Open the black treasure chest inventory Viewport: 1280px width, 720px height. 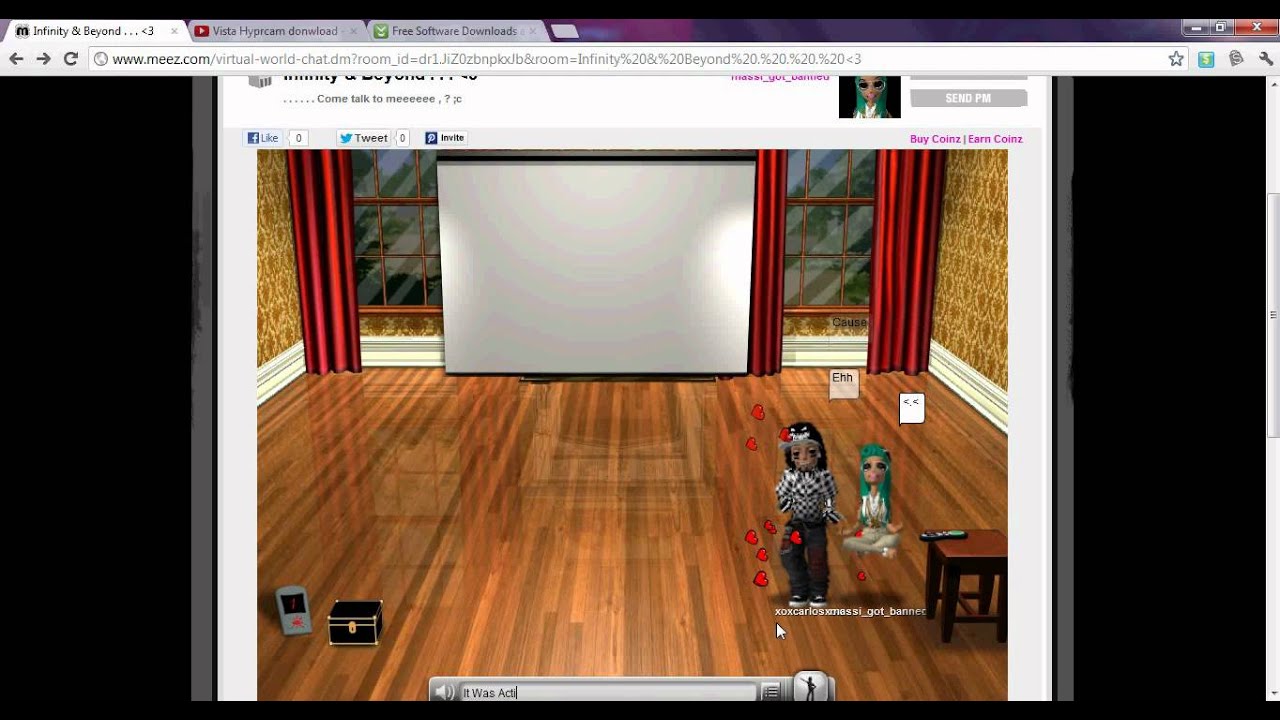tap(355, 622)
